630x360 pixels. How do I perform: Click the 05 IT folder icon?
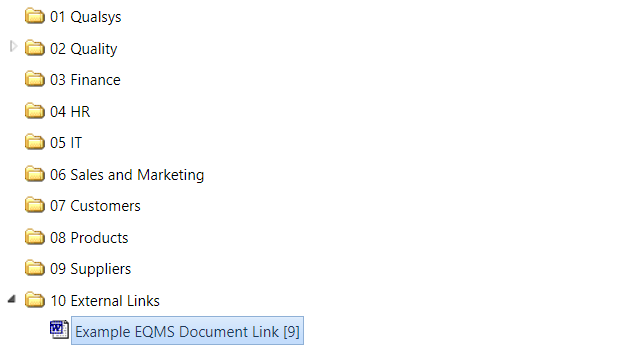35,142
